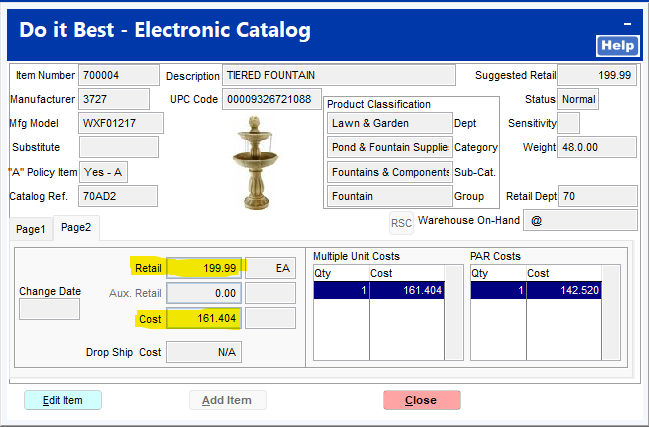Select Multiple Unit Costs qty cell 1
The width and height of the screenshot is (649, 427).
[341, 290]
